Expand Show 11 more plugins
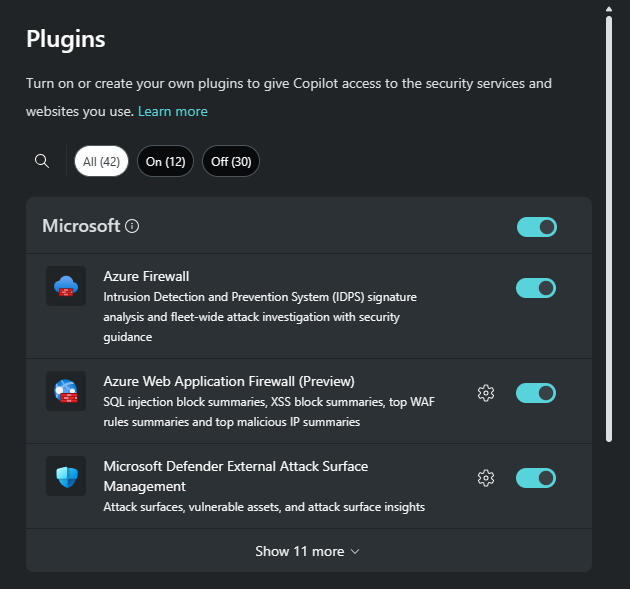This screenshot has height=589, width=630. coord(309,551)
